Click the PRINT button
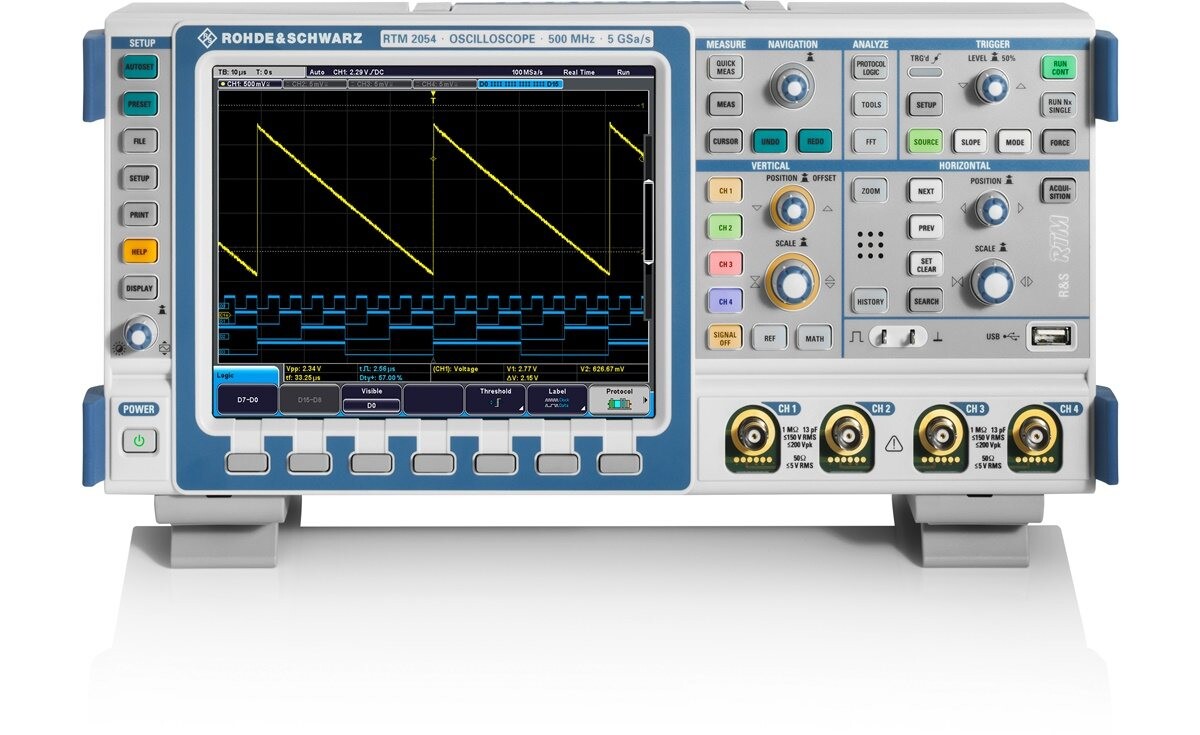This screenshot has width=1200, height=735. [141, 215]
